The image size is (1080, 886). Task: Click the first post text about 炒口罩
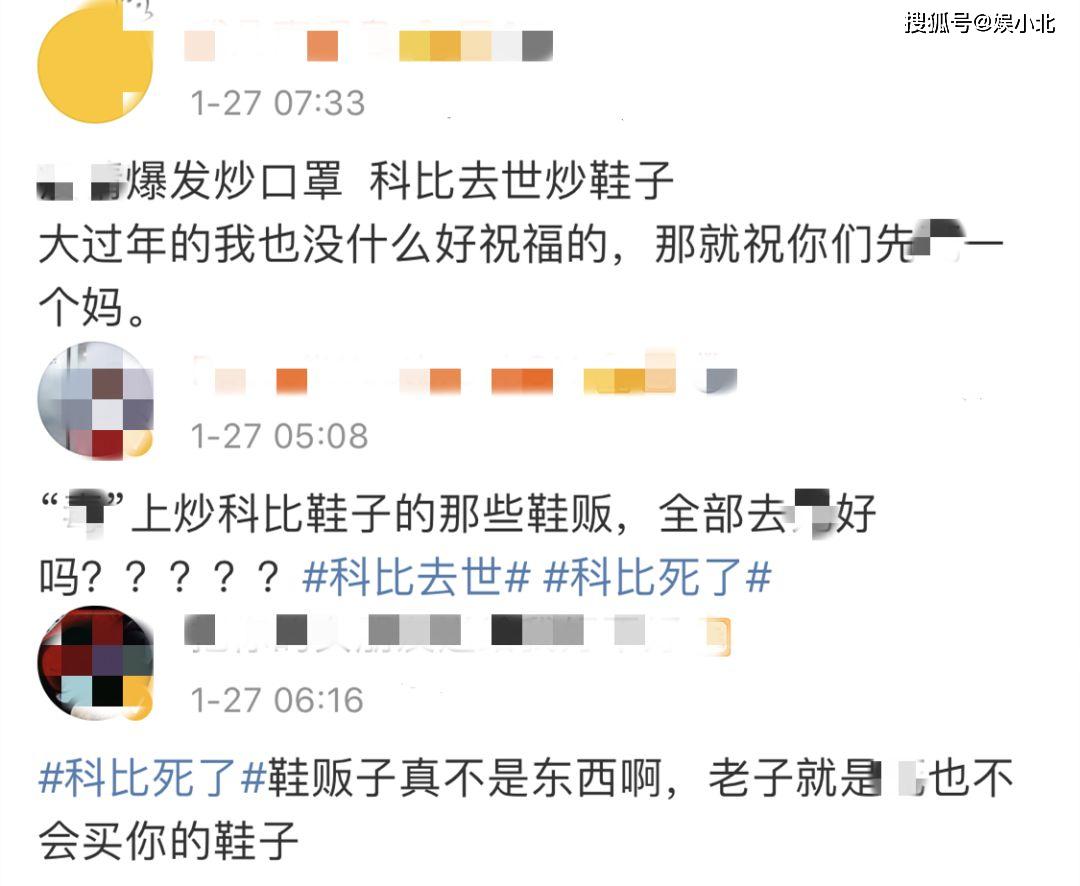[x=355, y=182]
